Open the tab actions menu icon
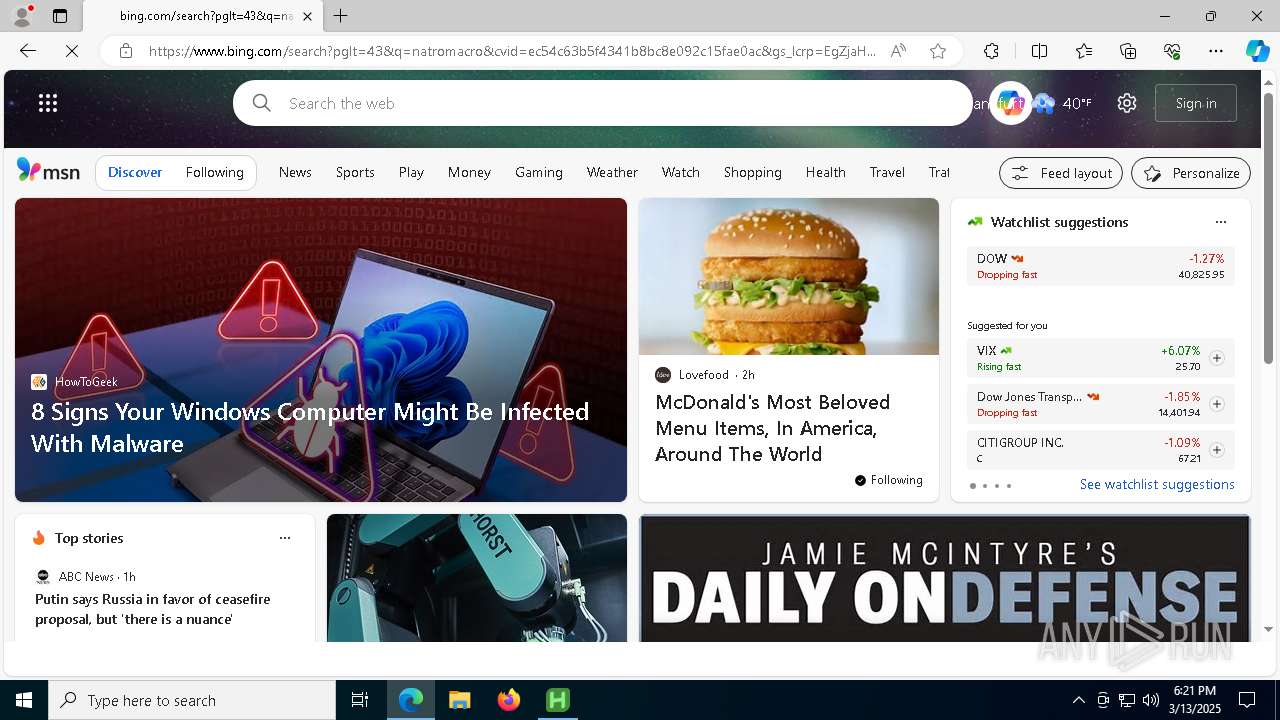The image size is (1280, 720). coord(60,16)
